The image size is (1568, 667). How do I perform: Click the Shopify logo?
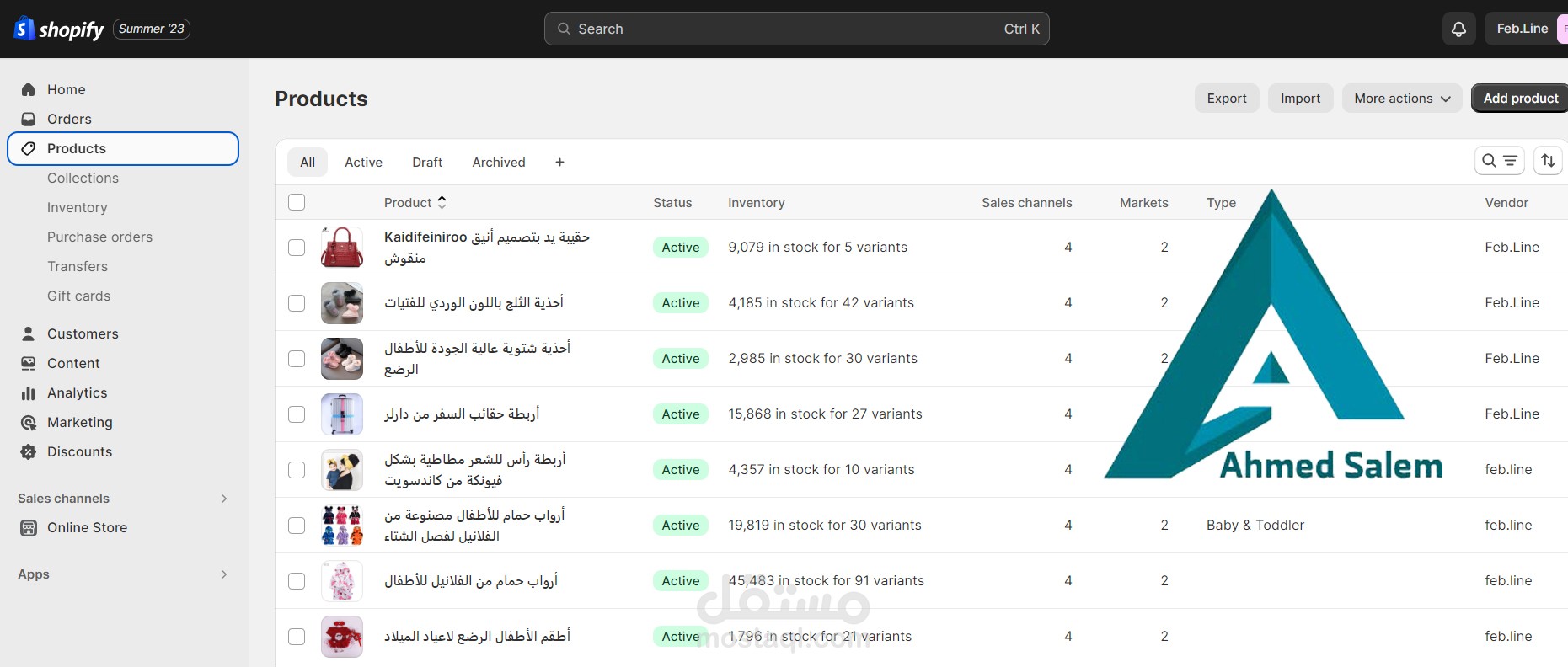point(59,29)
